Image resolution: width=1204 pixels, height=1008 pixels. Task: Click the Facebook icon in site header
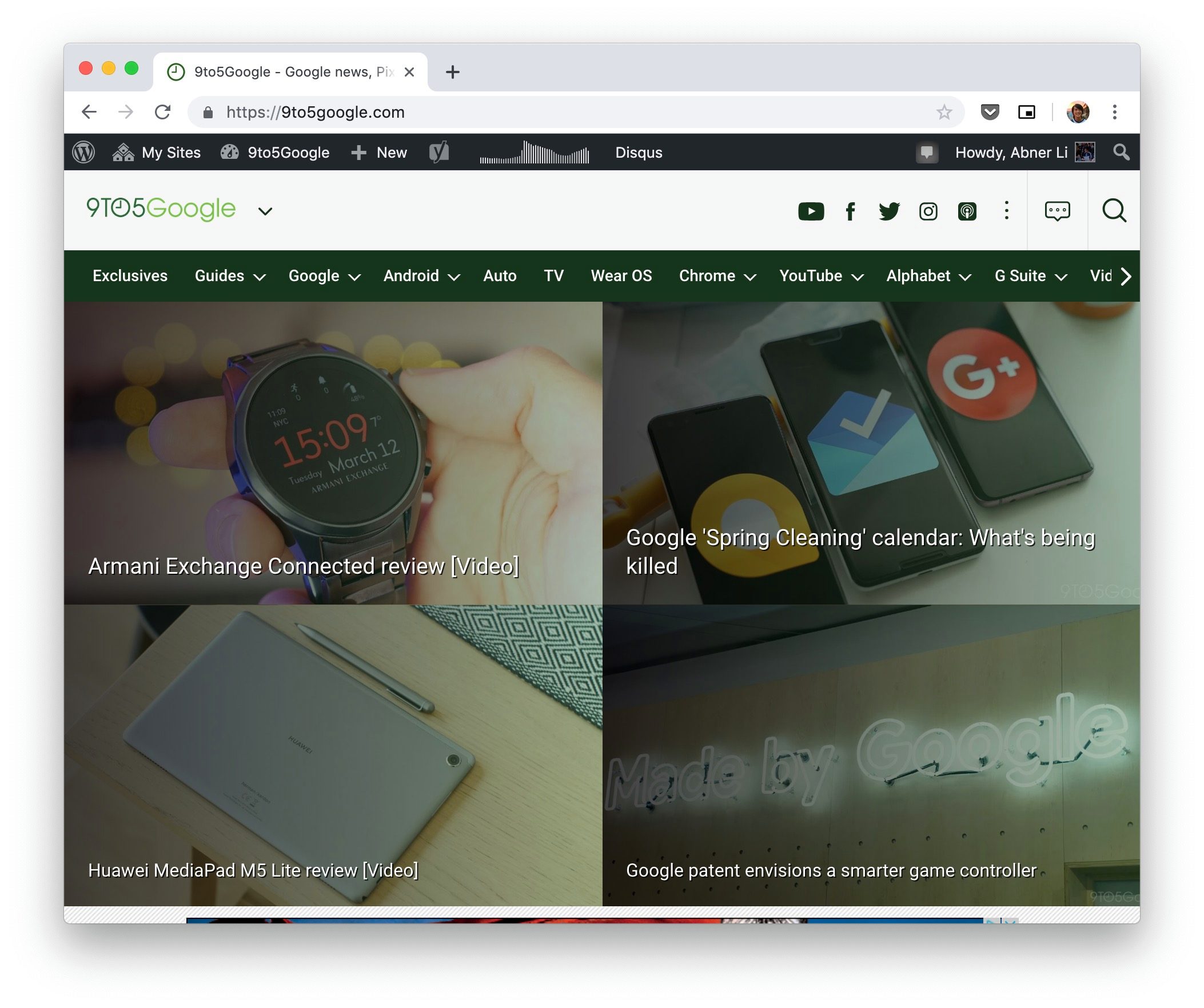coord(850,211)
